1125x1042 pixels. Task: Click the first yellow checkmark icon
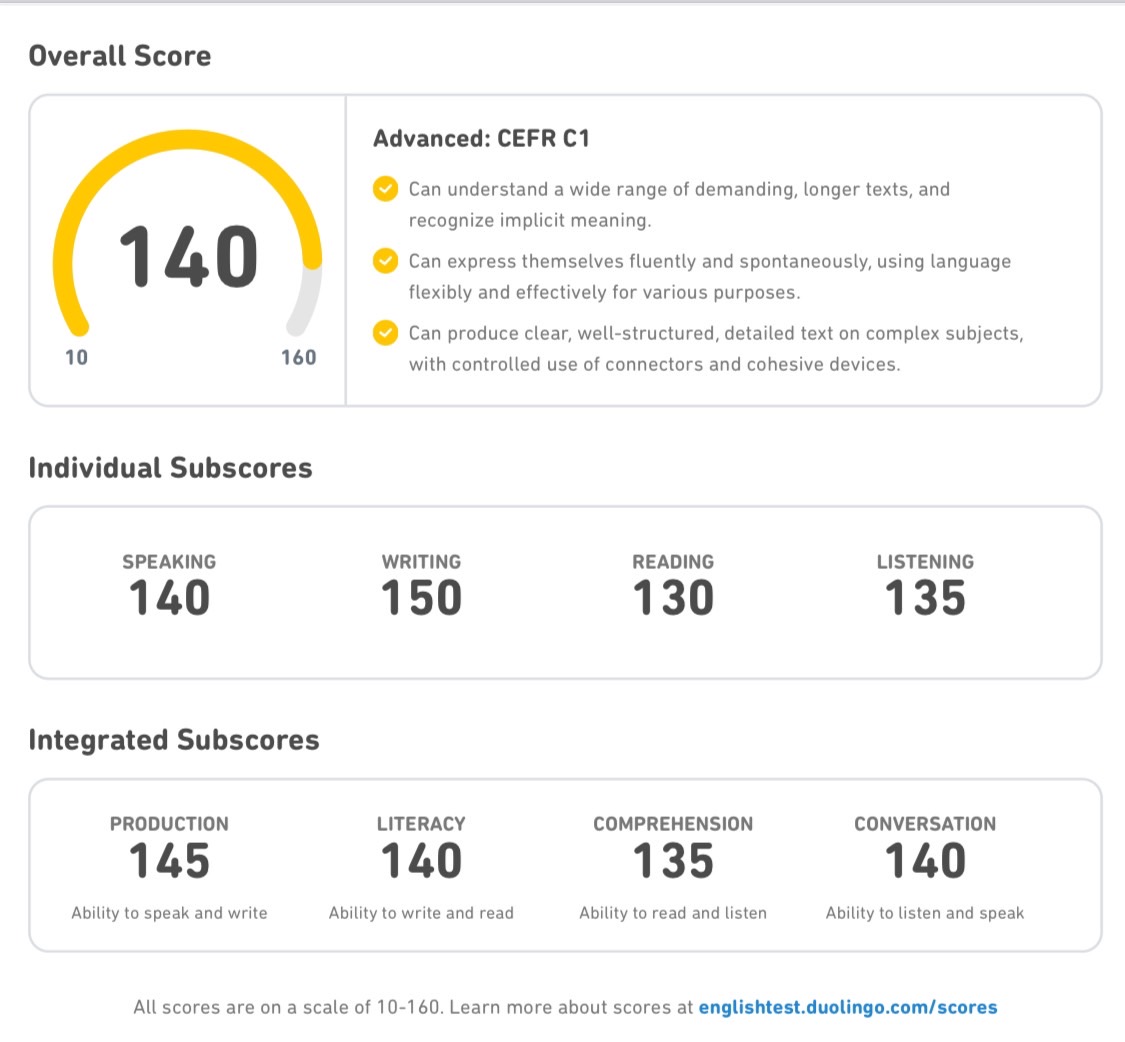click(385, 189)
